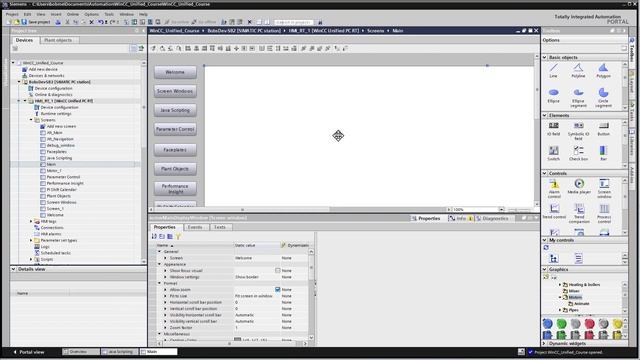Collapse the My controls section

(544, 240)
